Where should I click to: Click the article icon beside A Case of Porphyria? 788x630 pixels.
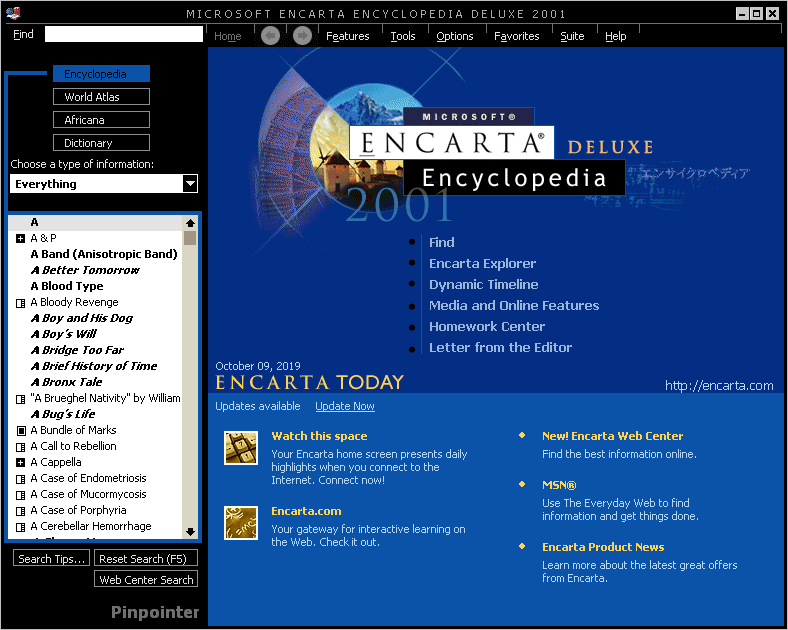click(21, 511)
